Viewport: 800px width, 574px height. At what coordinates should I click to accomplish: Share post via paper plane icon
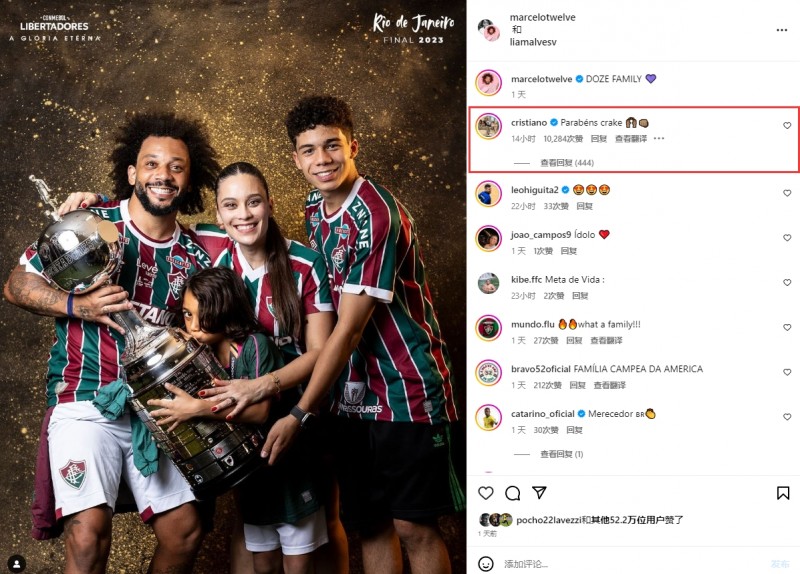tap(539, 492)
